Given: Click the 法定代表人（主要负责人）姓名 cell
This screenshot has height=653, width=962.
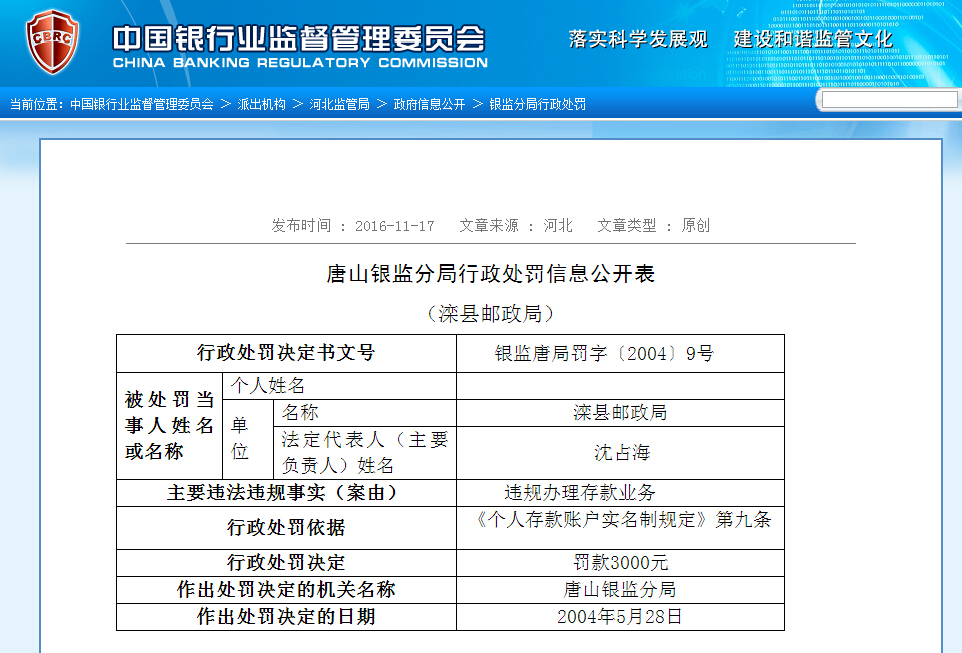Looking at the screenshot, I should click(365, 453).
